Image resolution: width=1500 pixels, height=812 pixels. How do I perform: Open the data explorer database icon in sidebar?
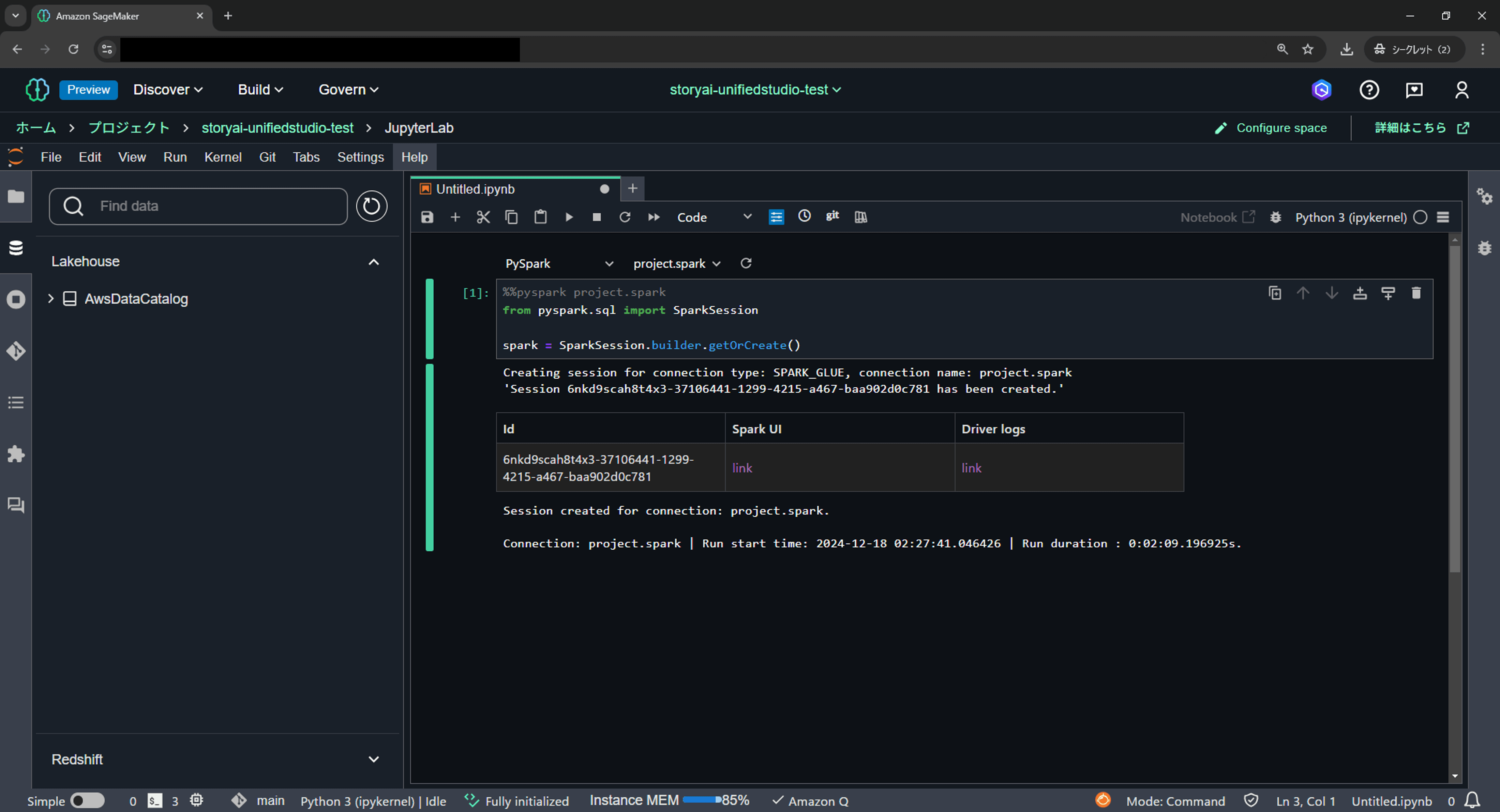(x=16, y=248)
